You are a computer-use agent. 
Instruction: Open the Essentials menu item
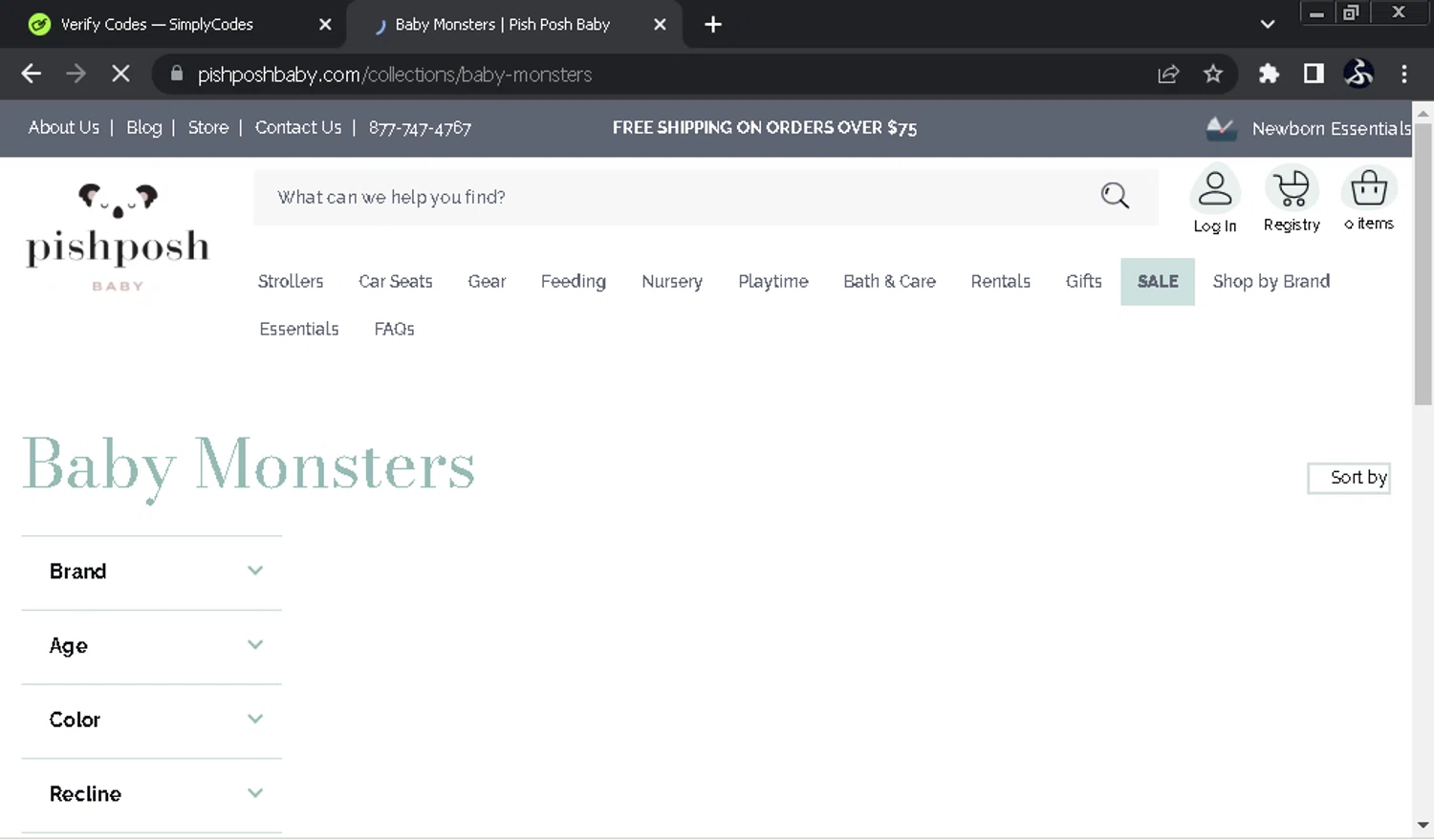[299, 329]
